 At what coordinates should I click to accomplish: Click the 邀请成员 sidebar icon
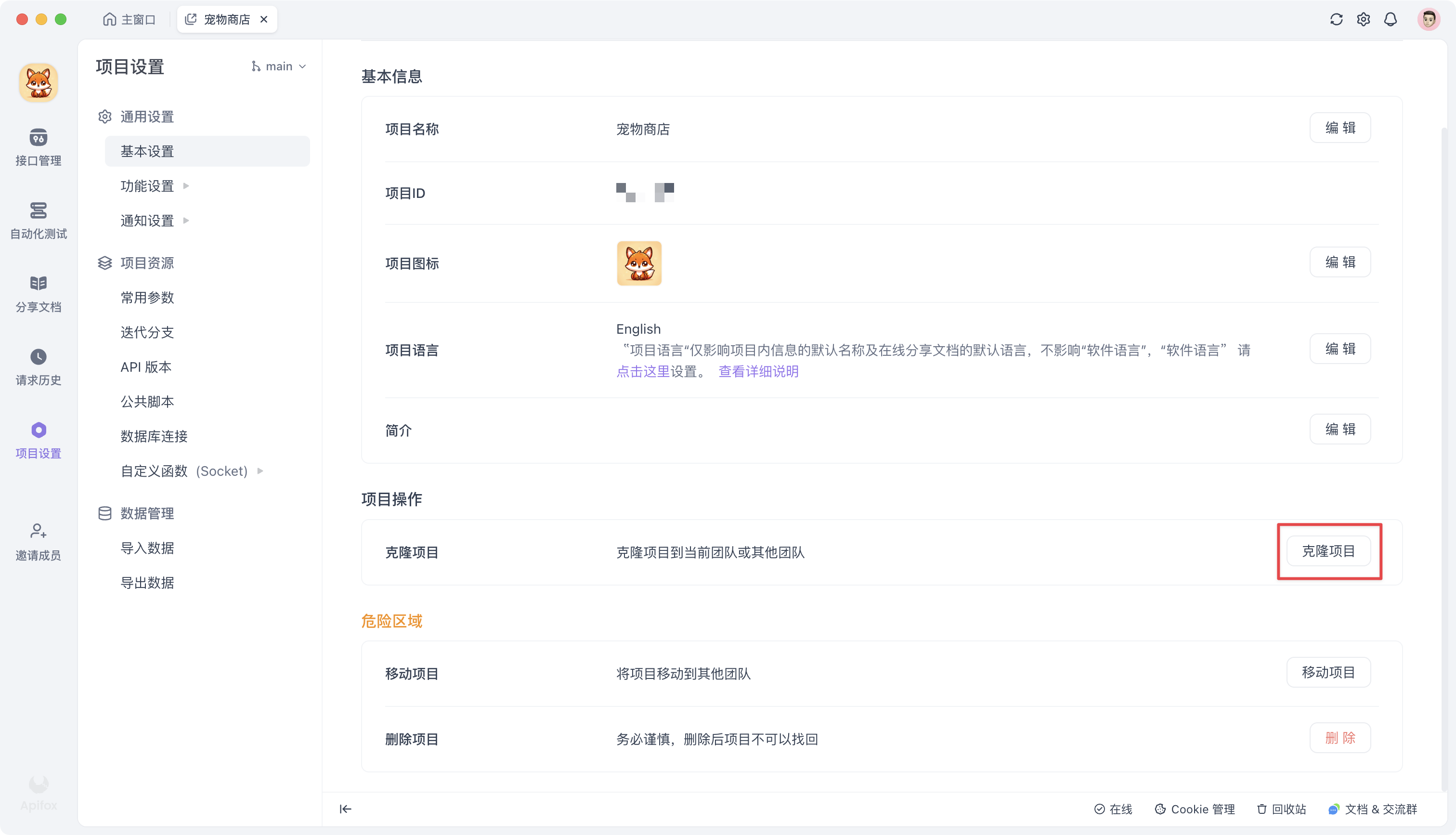(38, 540)
